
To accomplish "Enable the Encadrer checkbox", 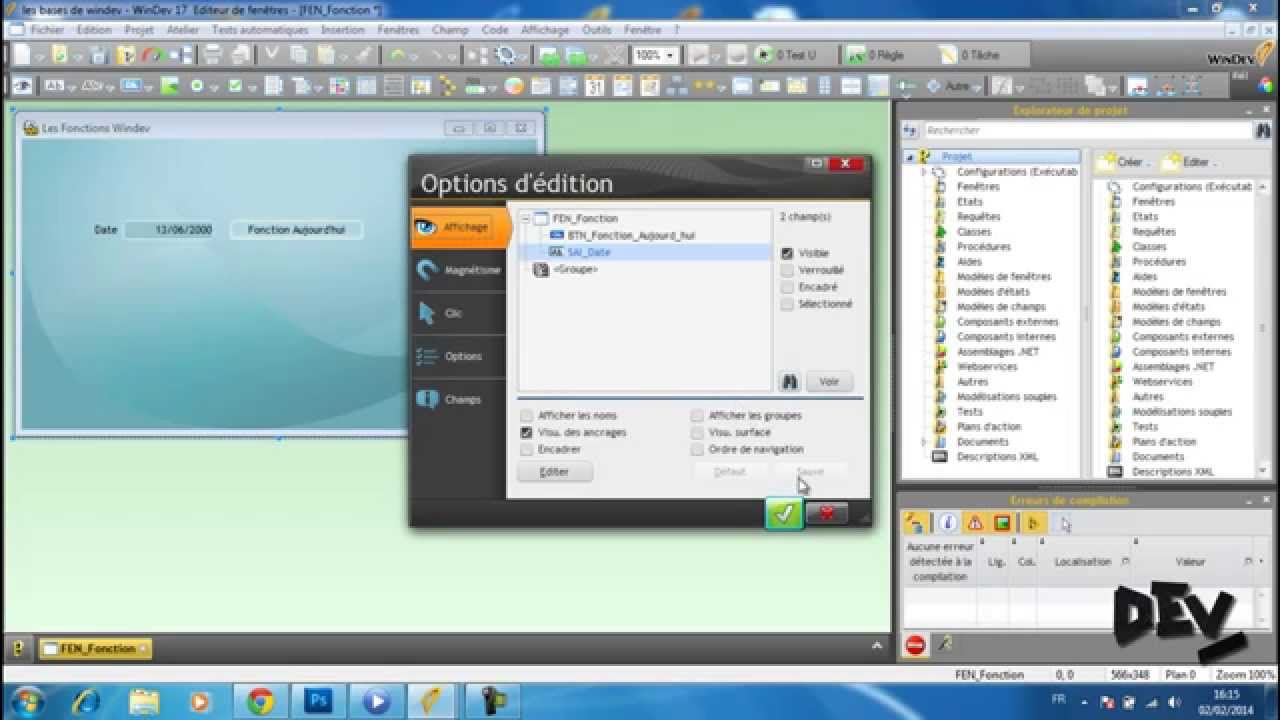I will tap(526, 449).
